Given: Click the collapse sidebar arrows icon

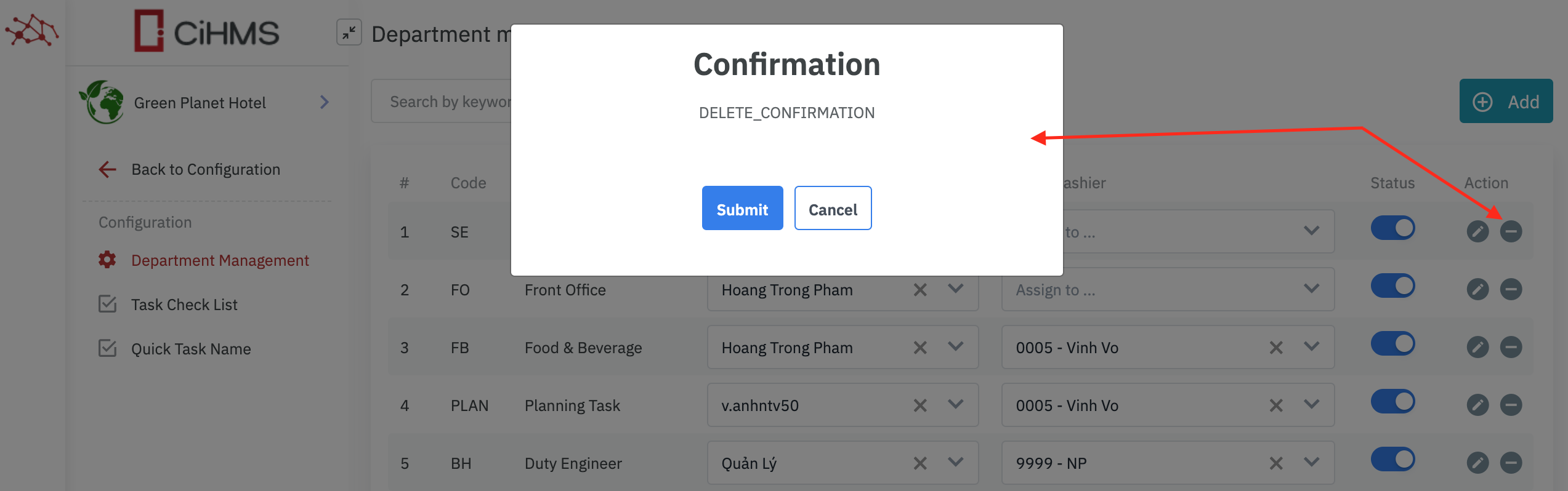Looking at the screenshot, I should (x=349, y=33).
